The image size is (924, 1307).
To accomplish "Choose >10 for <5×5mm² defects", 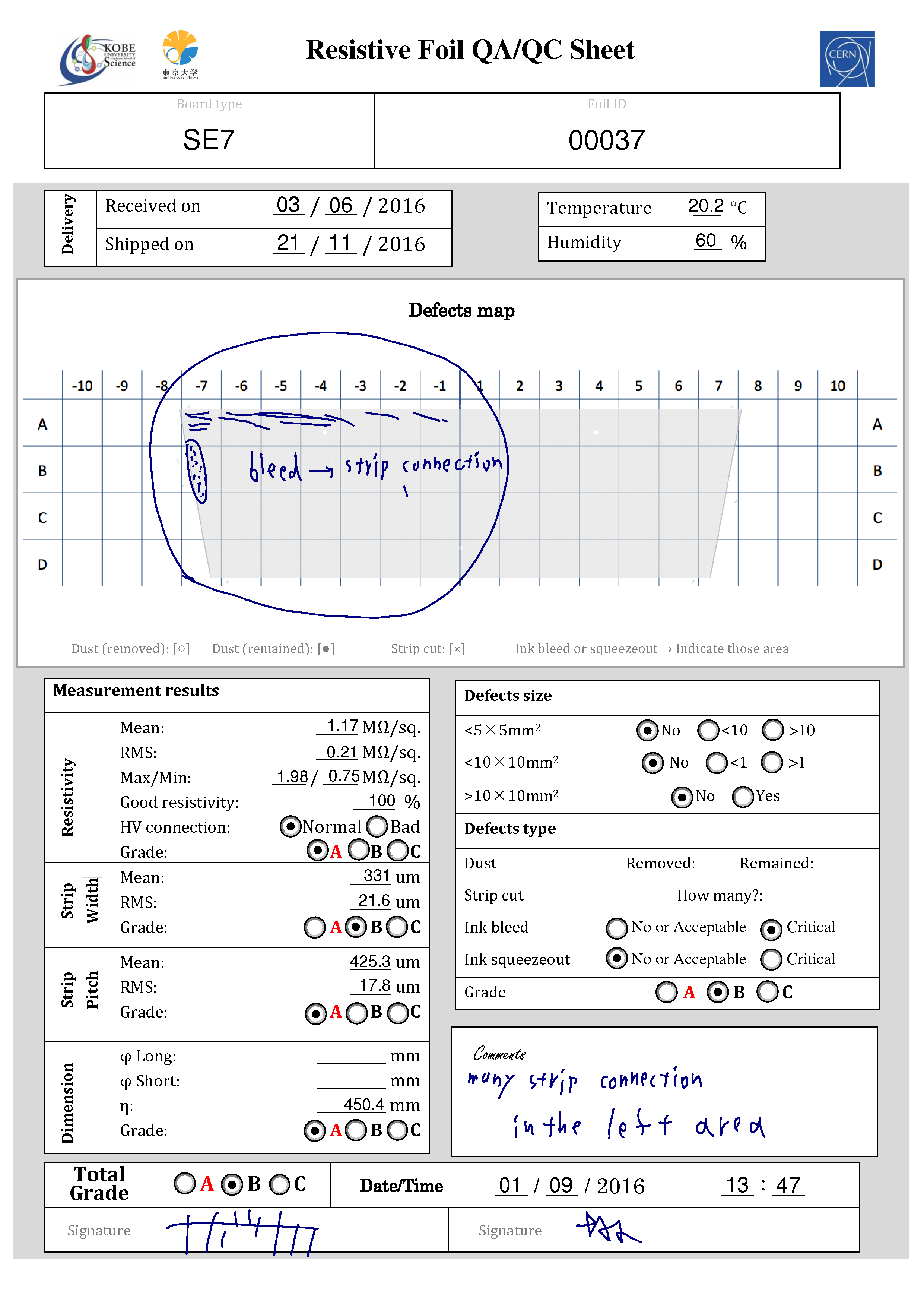I will (x=773, y=730).
